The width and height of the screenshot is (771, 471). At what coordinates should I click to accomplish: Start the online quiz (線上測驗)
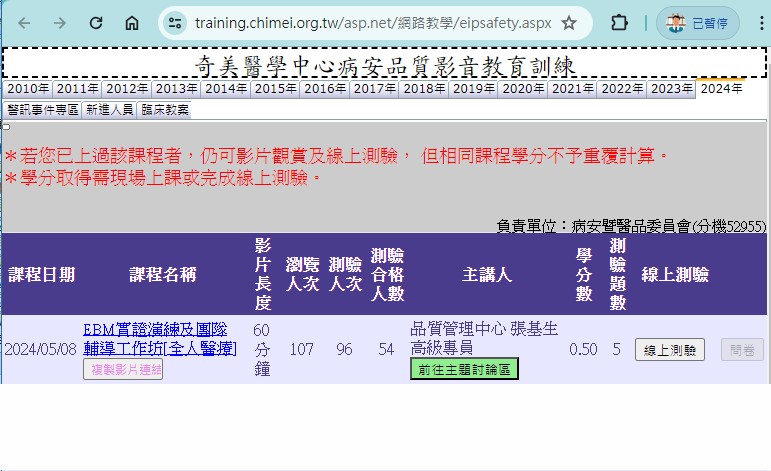coord(670,350)
